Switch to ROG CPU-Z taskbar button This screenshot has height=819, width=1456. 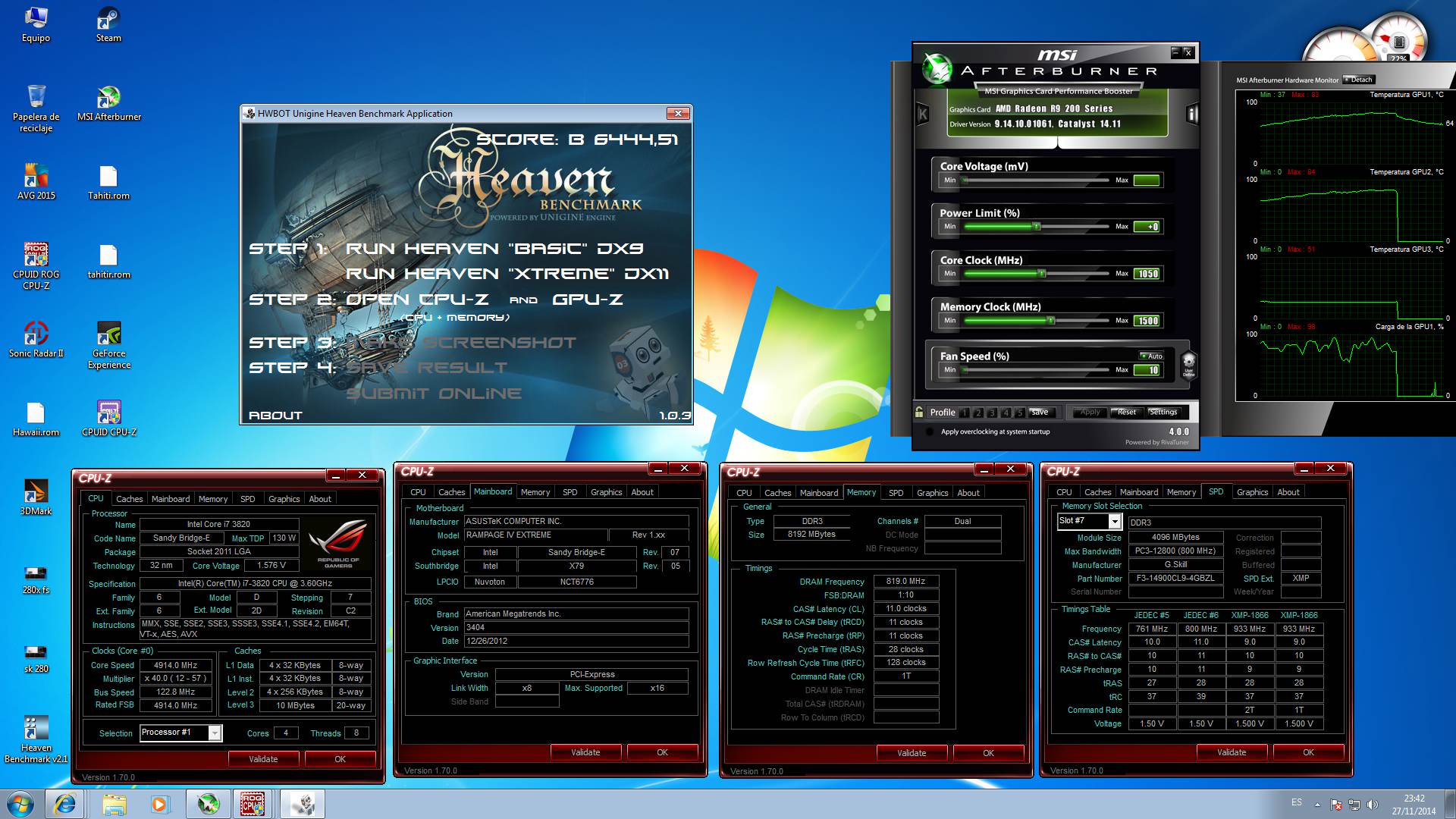(x=253, y=804)
